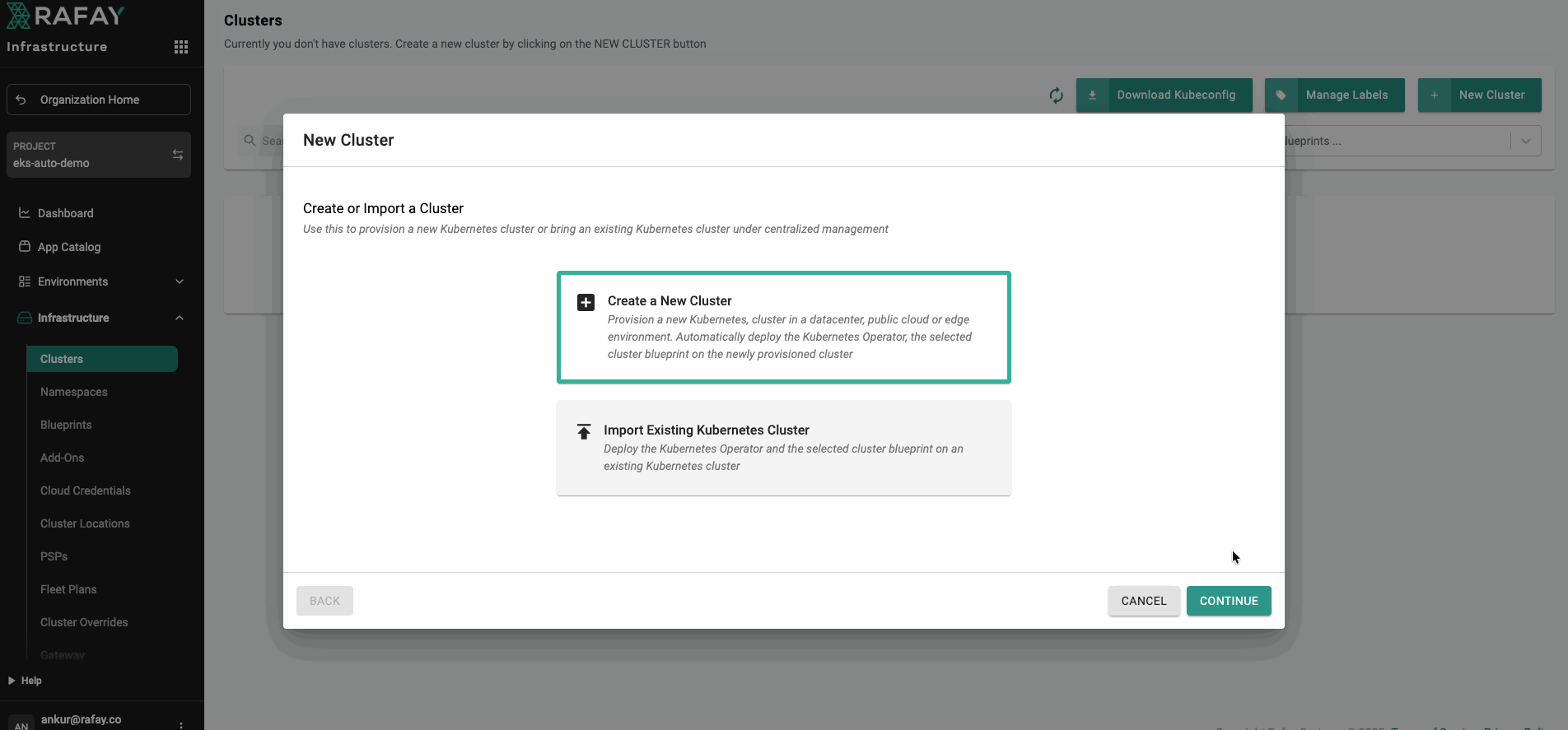Open user menu dots beside ankur@rafay.co

(x=181, y=723)
